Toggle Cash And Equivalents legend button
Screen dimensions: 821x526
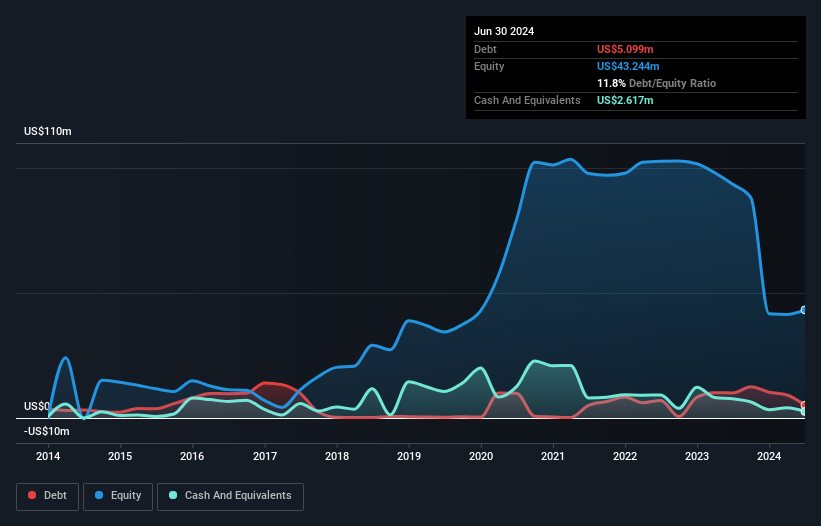(x=230, y=496)
